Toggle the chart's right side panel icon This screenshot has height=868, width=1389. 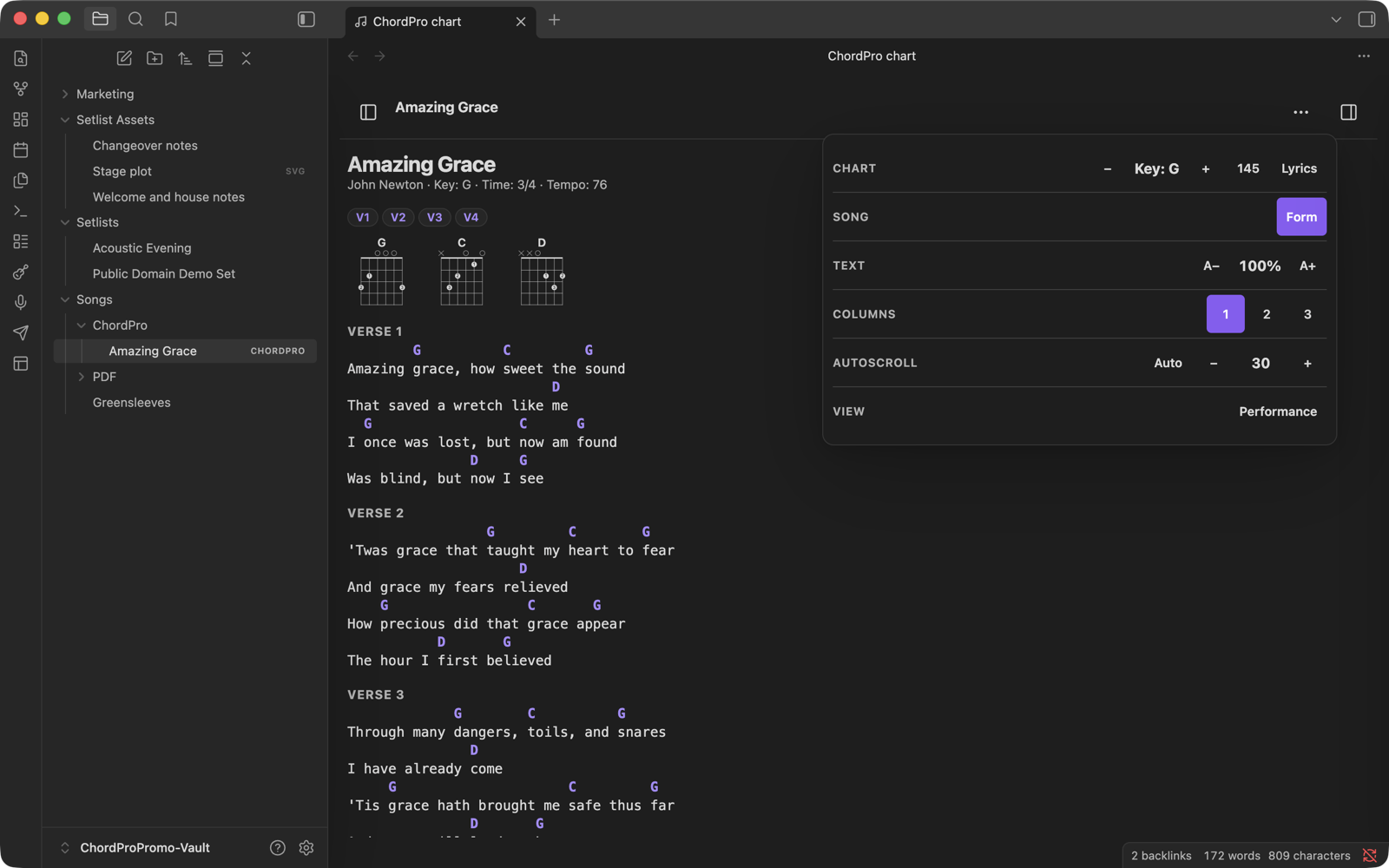click(1348, 112)
